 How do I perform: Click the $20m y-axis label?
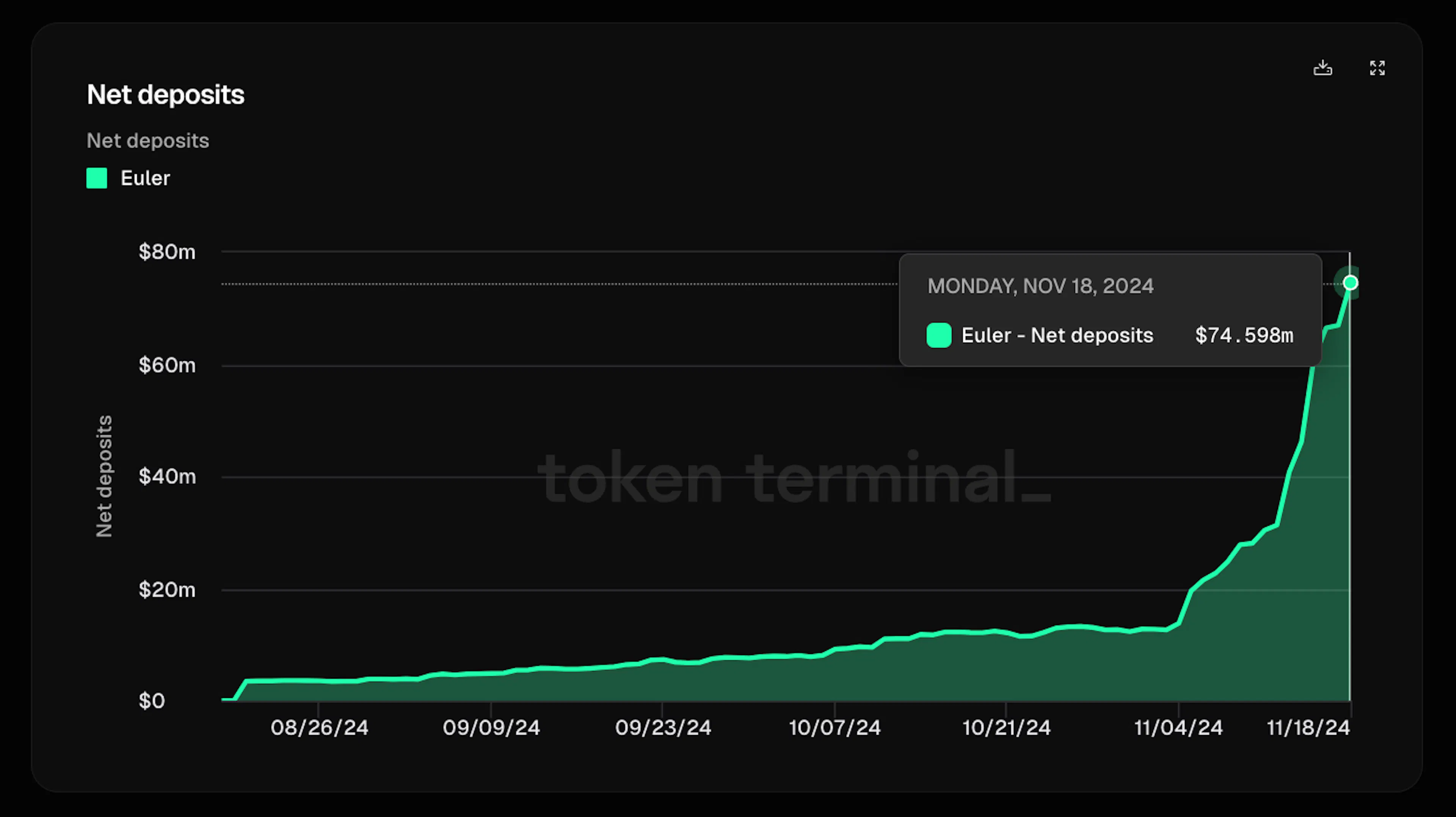point(167,590)
